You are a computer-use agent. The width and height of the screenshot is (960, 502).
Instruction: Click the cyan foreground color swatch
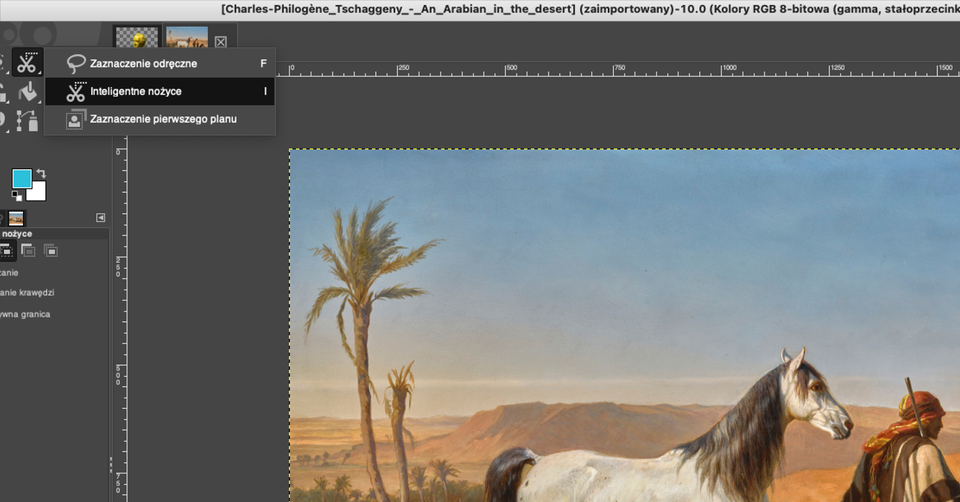tap(21, 179)
